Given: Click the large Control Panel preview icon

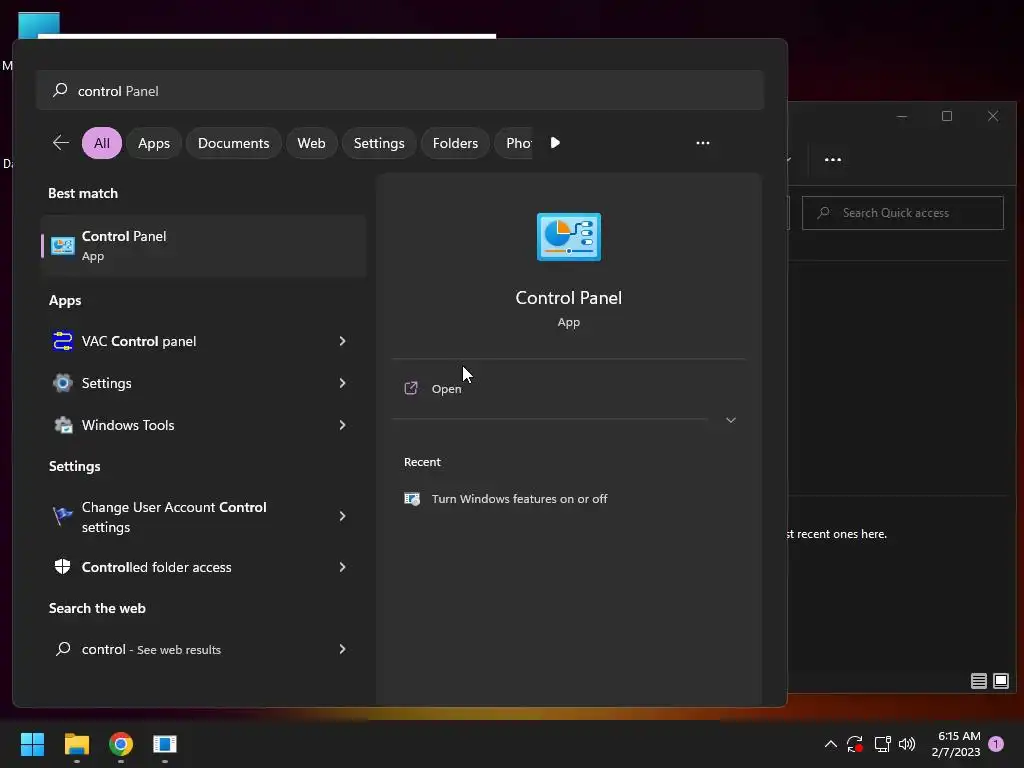Looking at the screenshot, I should pos(569,237).
